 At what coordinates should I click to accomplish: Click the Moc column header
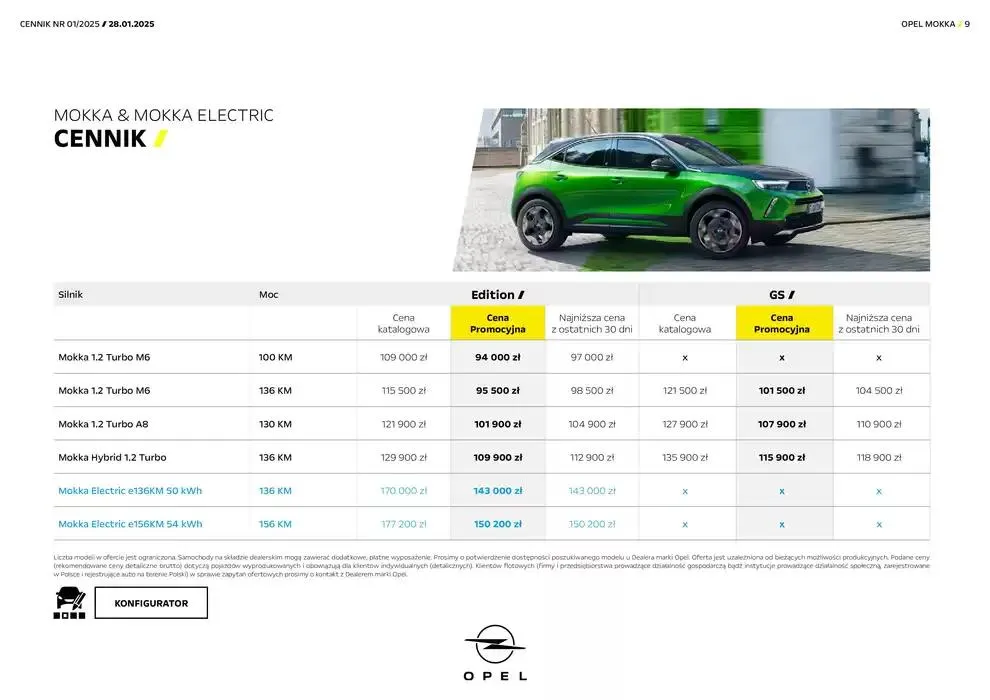(x=268, y=295)
